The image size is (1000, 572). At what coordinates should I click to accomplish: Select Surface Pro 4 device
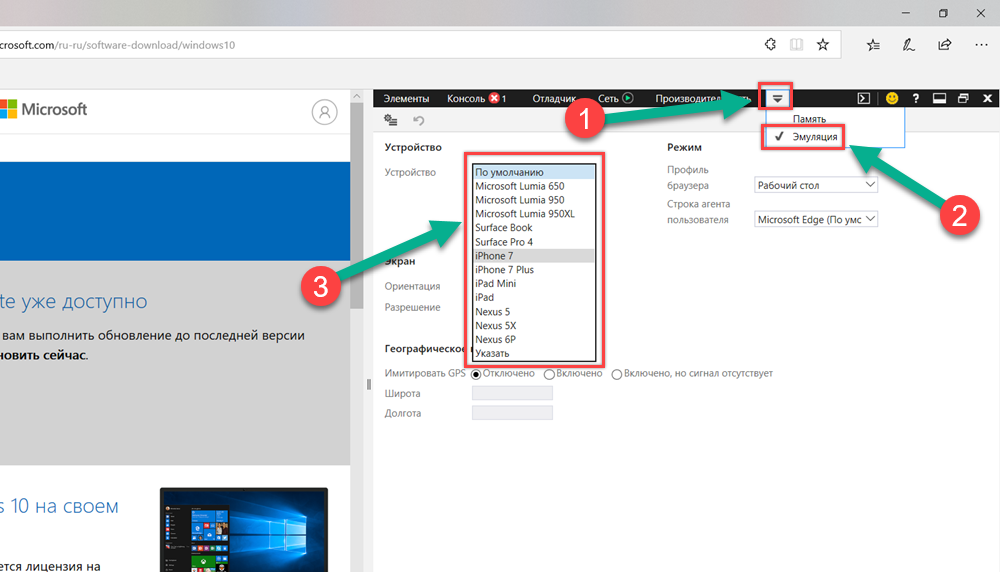tap(534, 242)
